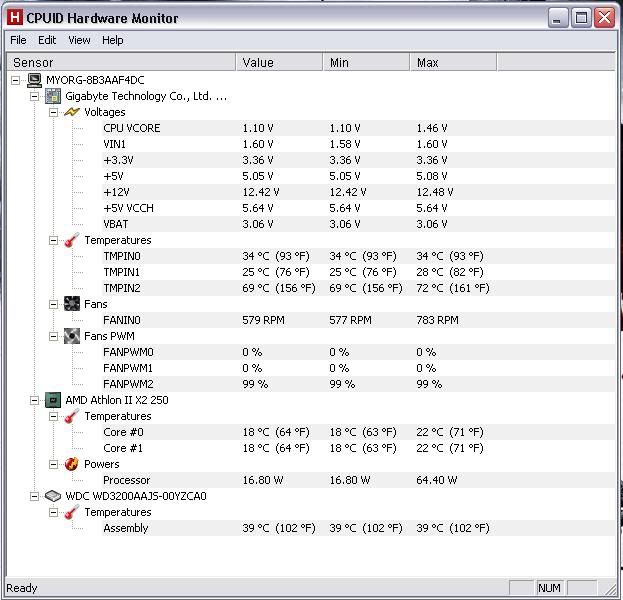623x600 pixels.
Task: Collapse the hard drive Temperatures group
Action: coord(53,513)
